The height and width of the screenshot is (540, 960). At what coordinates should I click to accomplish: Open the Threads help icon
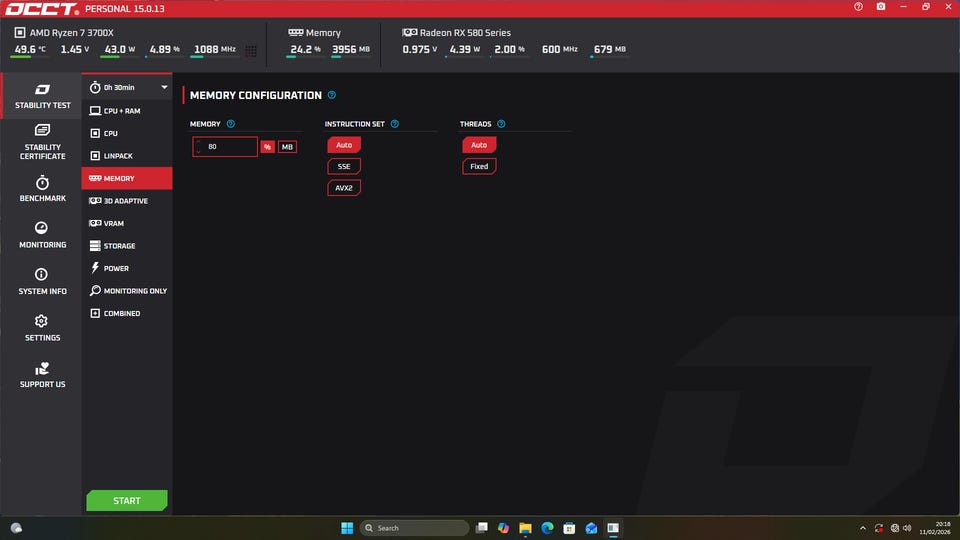(501, 124)
